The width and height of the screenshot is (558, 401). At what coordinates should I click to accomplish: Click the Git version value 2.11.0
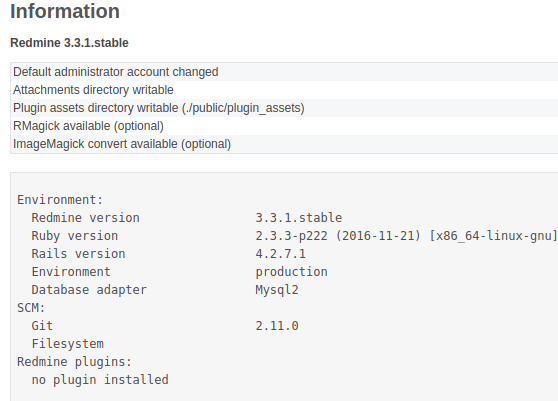[x=277, y=326]
